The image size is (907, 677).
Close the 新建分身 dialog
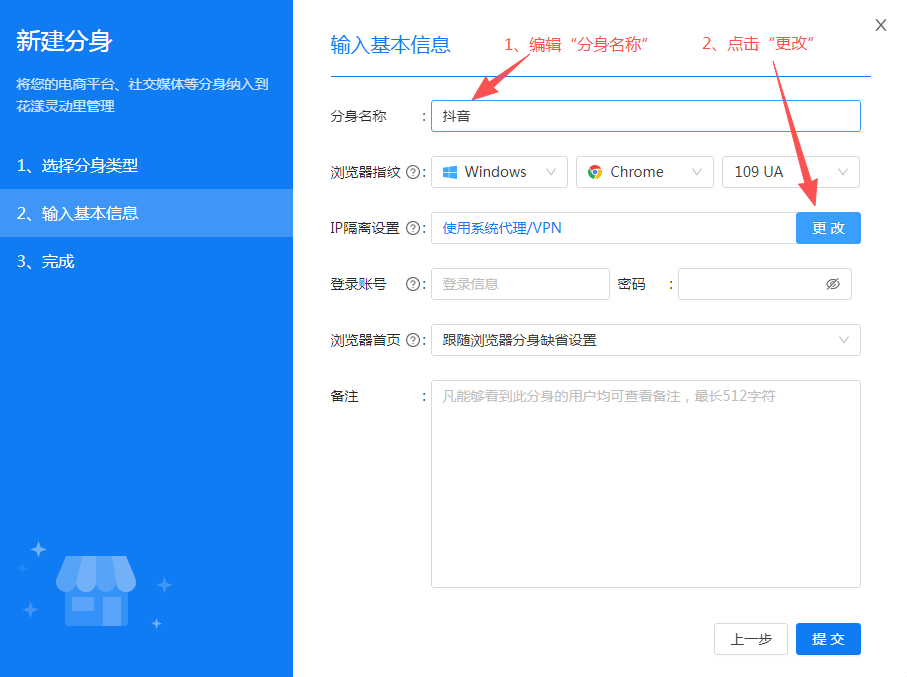[880, 25]
